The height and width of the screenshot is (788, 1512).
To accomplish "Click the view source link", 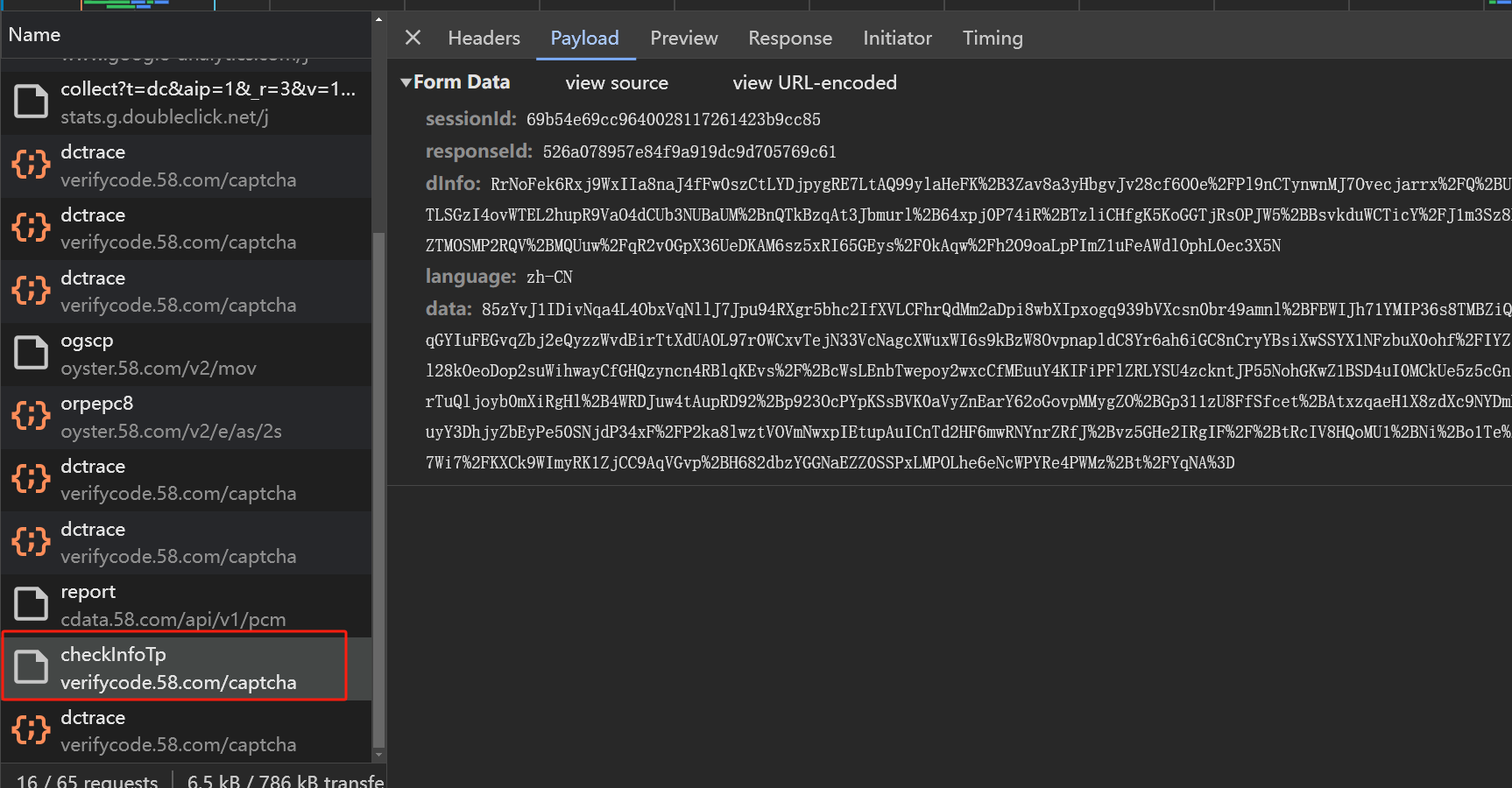I will click(617, 82).
